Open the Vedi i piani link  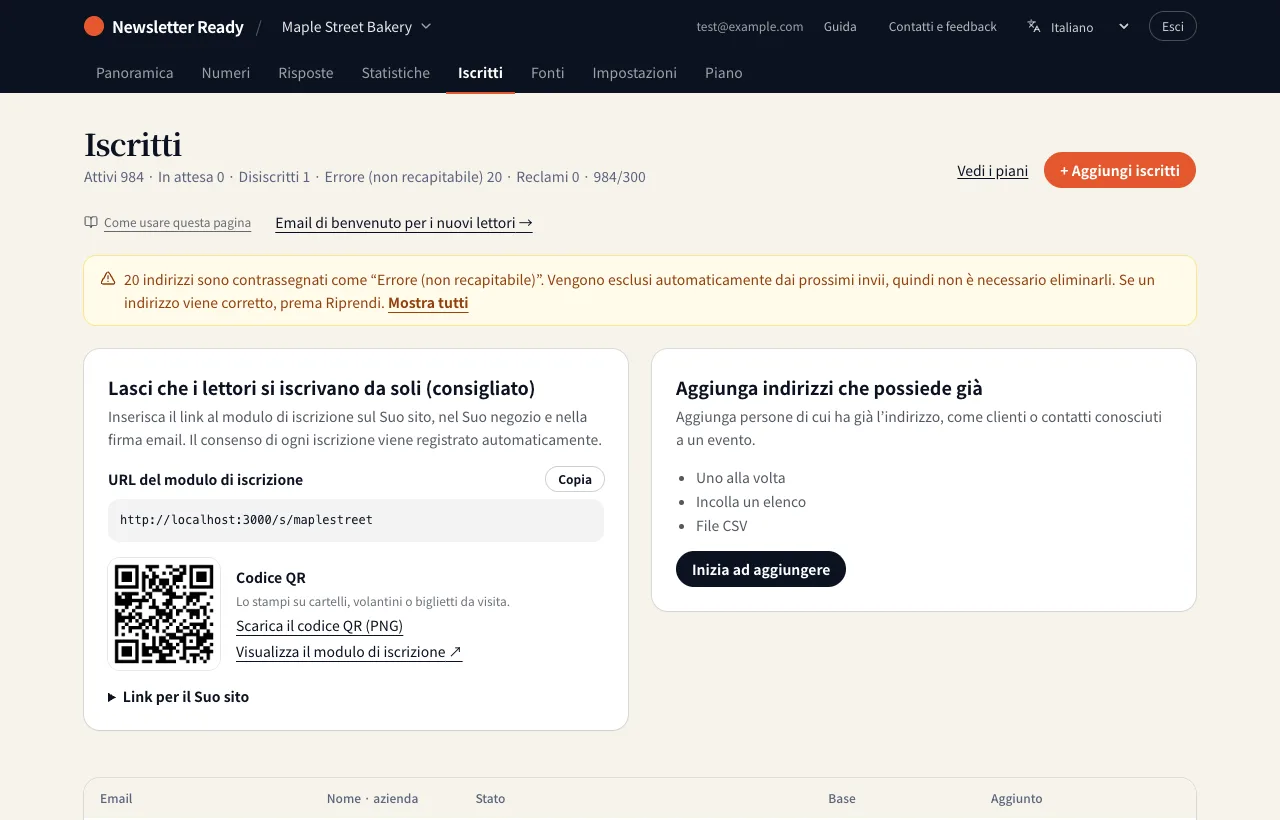click(993, 171)
